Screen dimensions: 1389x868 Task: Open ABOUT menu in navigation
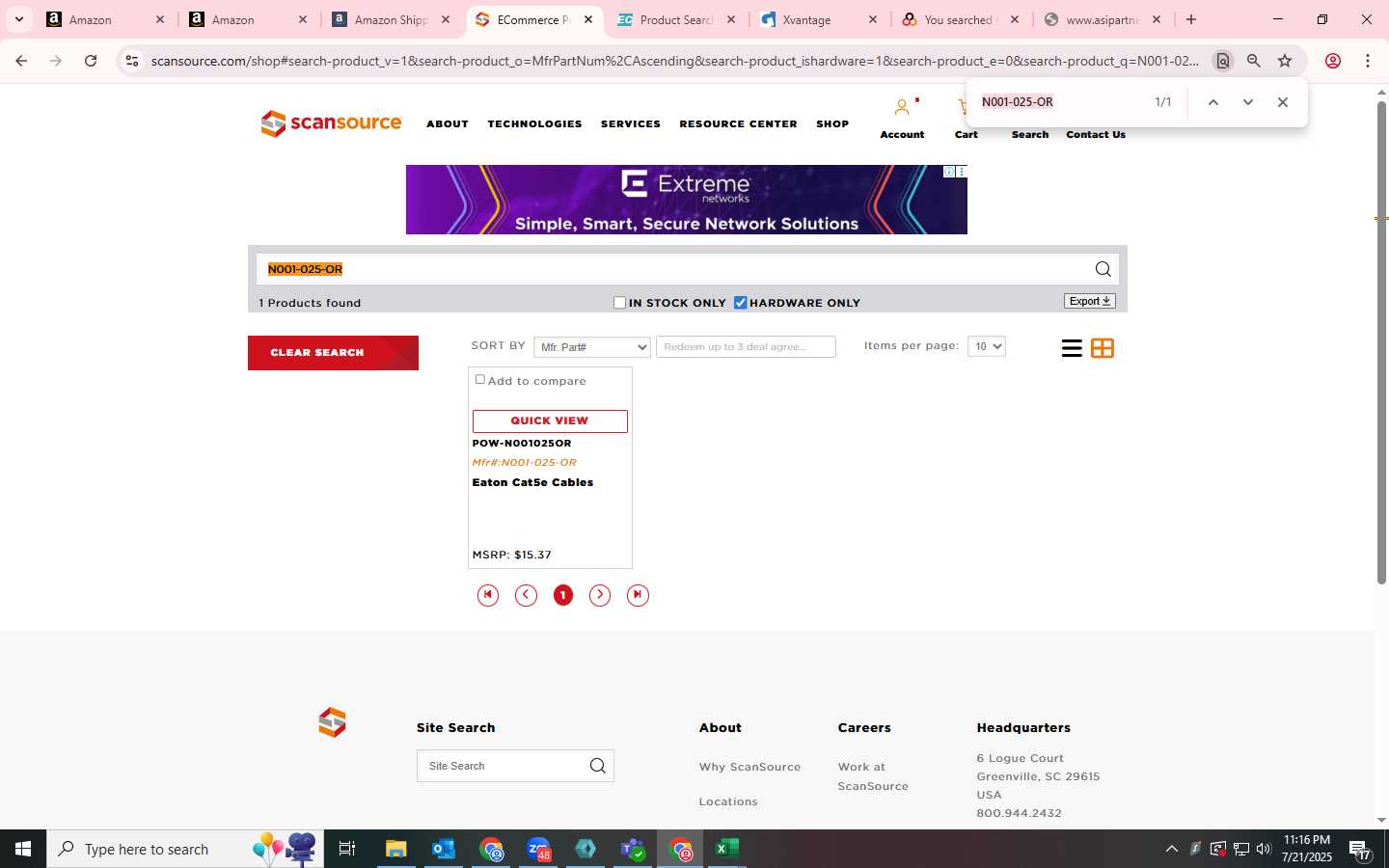448,124
